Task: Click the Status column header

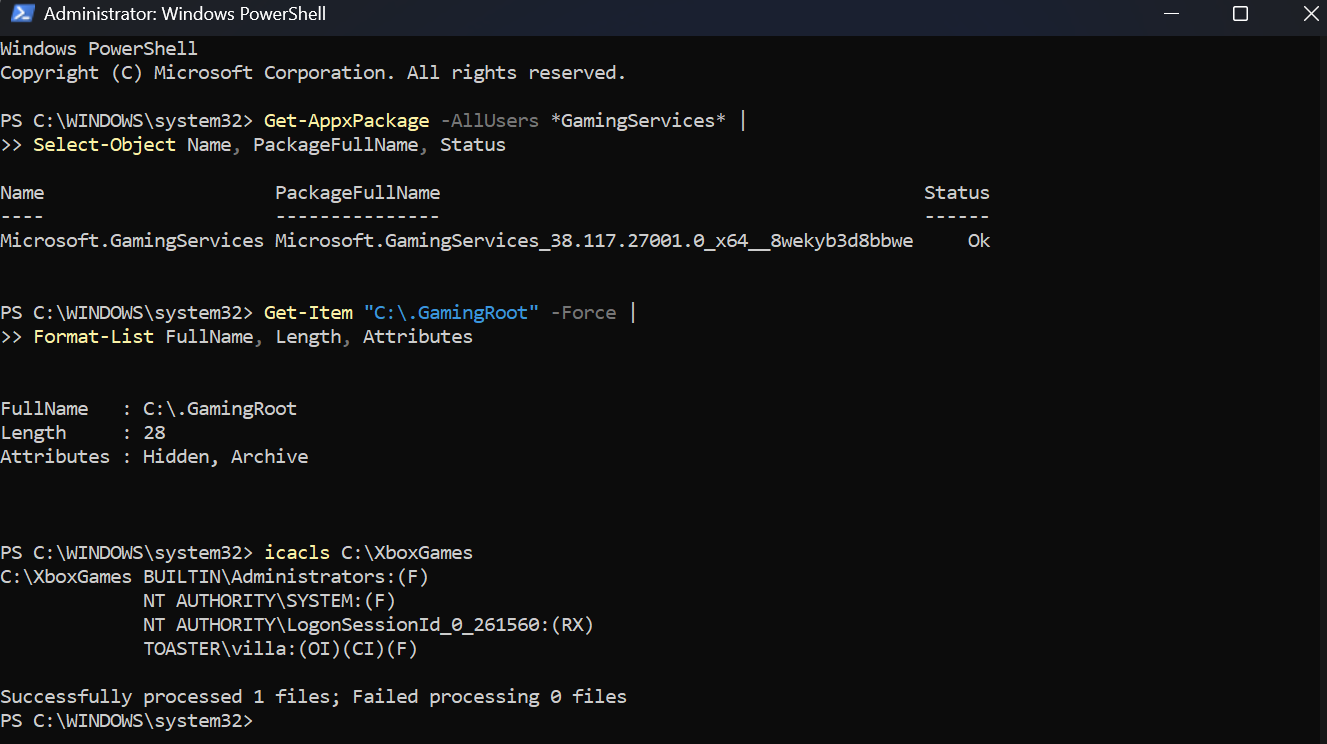Action: tap(957, 193)
